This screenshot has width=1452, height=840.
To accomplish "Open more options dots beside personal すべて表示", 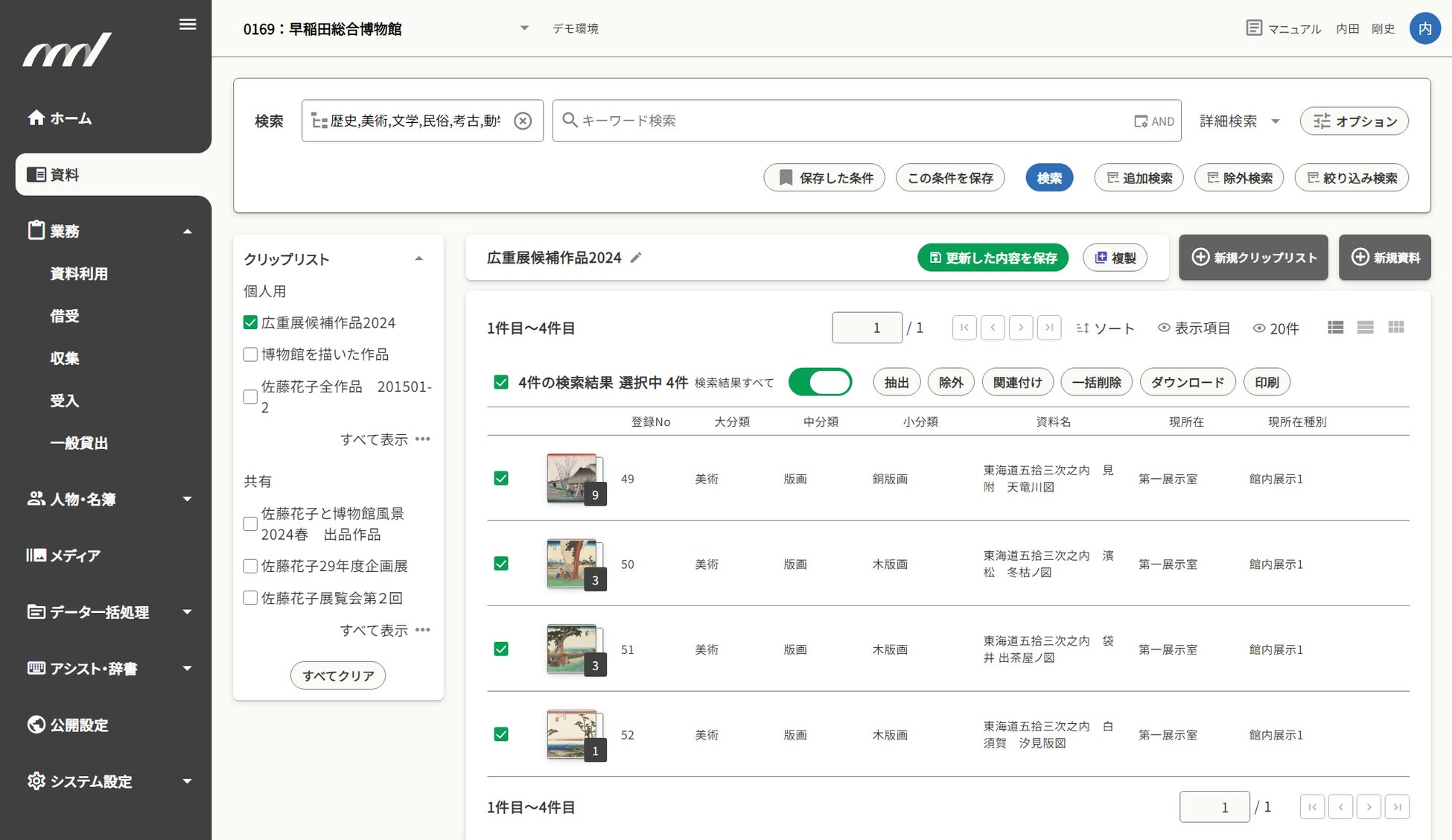I will coord(423,439).
